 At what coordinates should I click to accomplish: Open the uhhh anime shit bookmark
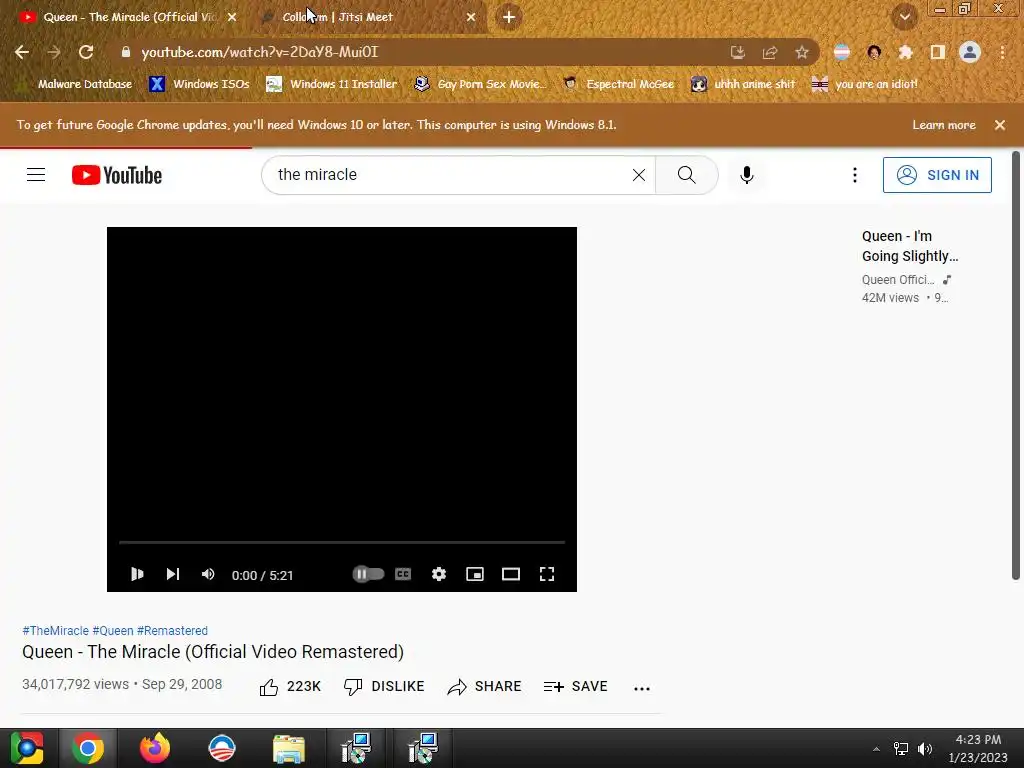743,84
